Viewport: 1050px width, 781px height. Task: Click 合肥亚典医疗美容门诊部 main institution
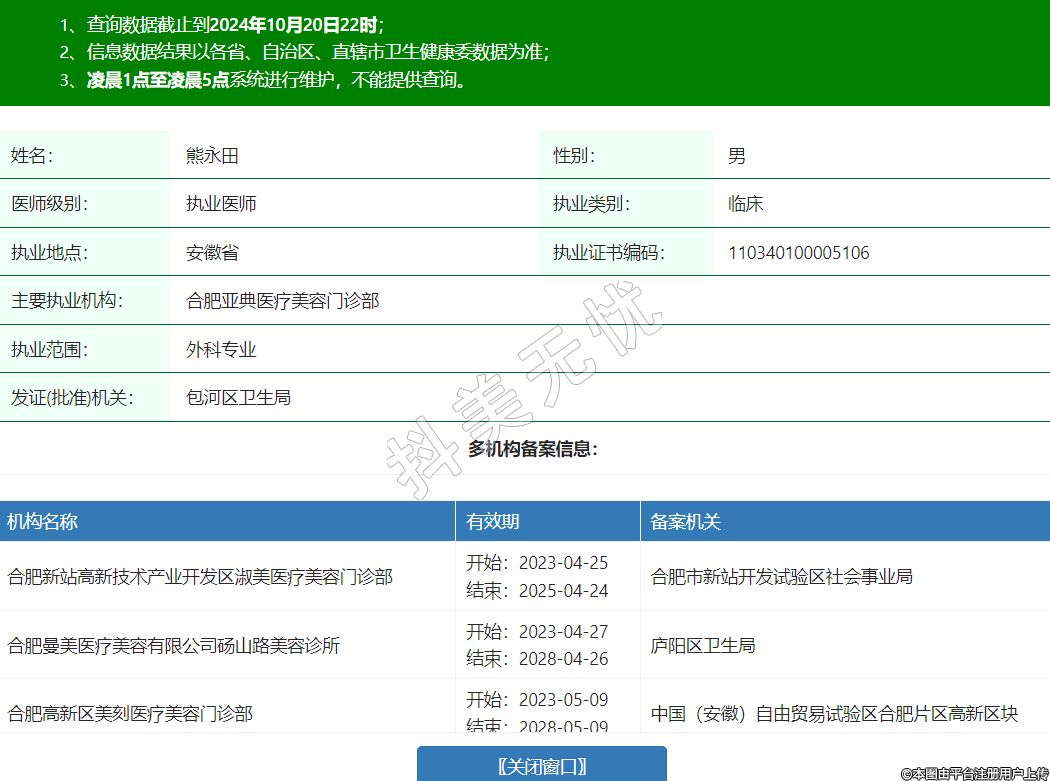pos(283,301)
